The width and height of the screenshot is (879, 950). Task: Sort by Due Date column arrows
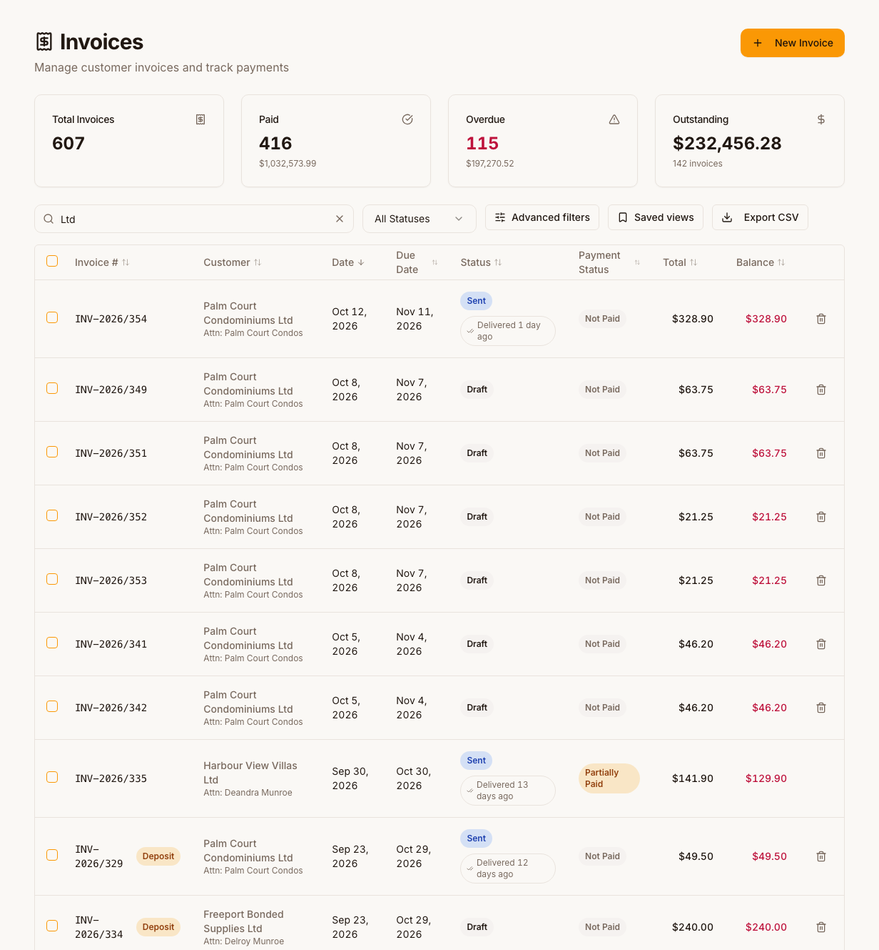click(434, 262)
